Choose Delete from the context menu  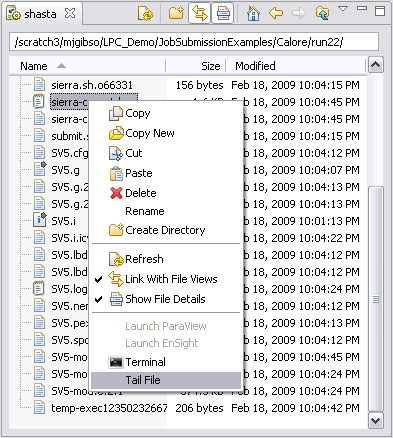(166, 193)
